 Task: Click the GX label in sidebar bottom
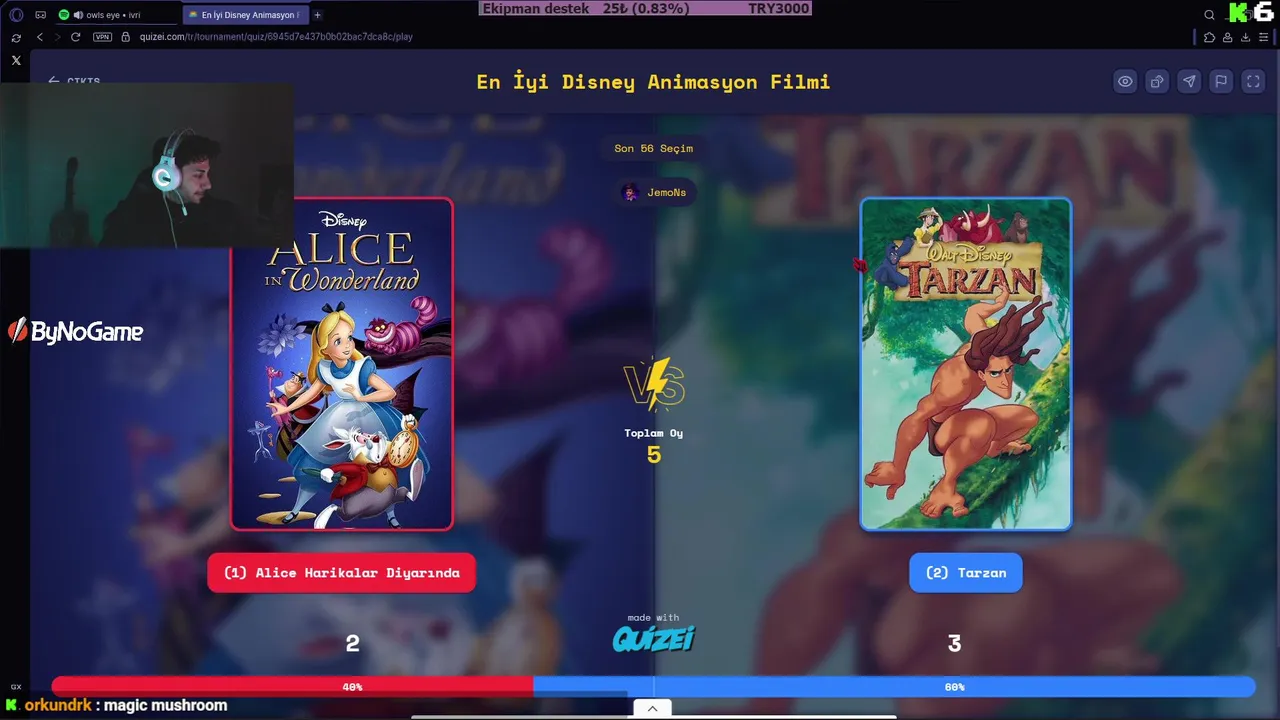16,687
